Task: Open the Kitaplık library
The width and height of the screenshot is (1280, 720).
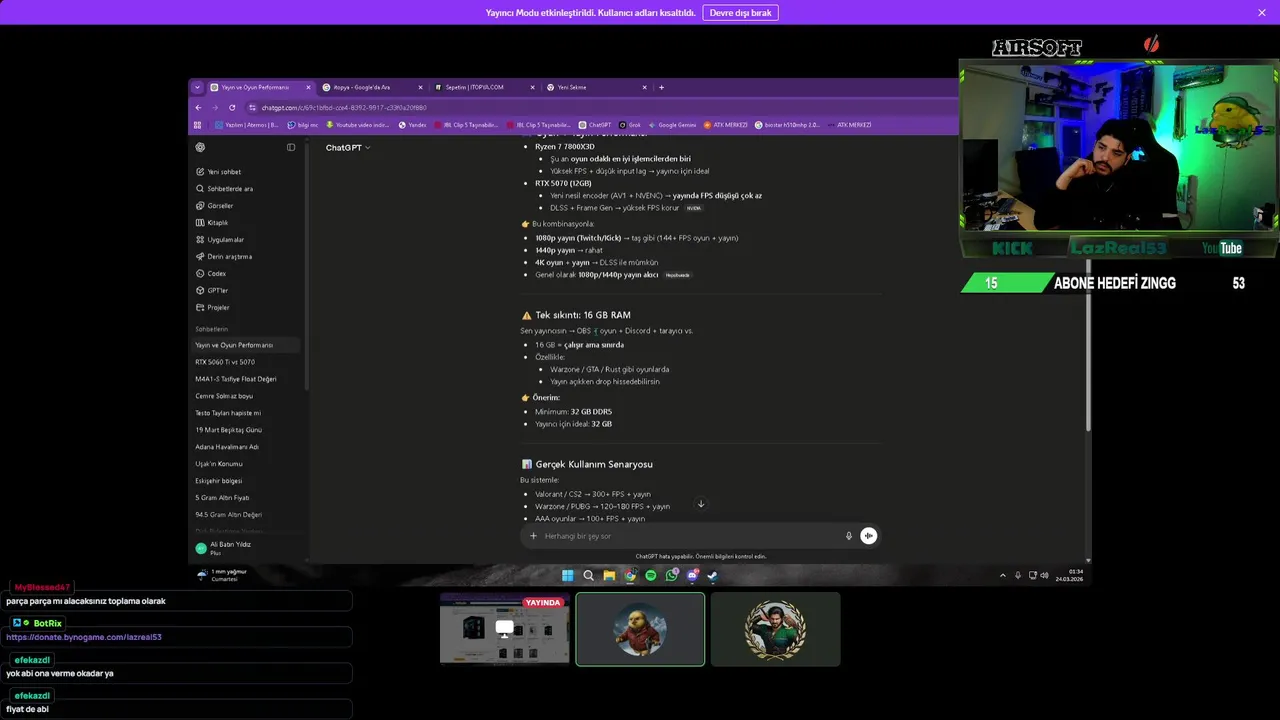Action: [212, 223]
